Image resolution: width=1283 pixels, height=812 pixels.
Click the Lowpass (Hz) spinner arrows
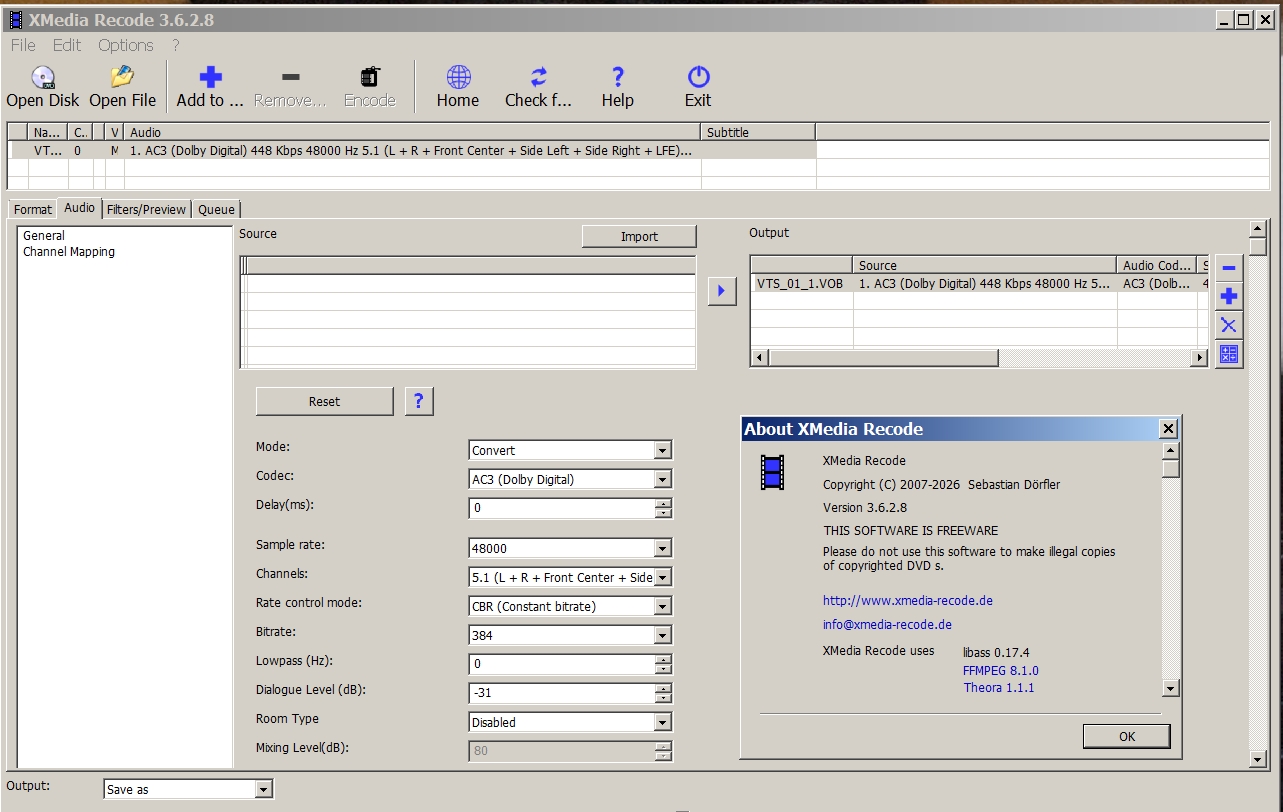click(x=663, y=664)
